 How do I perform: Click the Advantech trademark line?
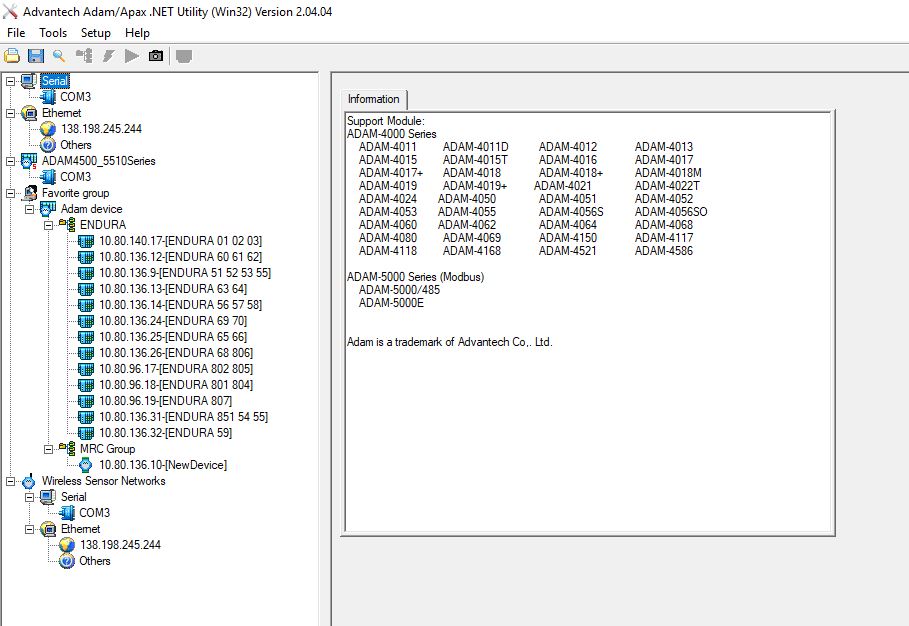click(x=449, y=342)
